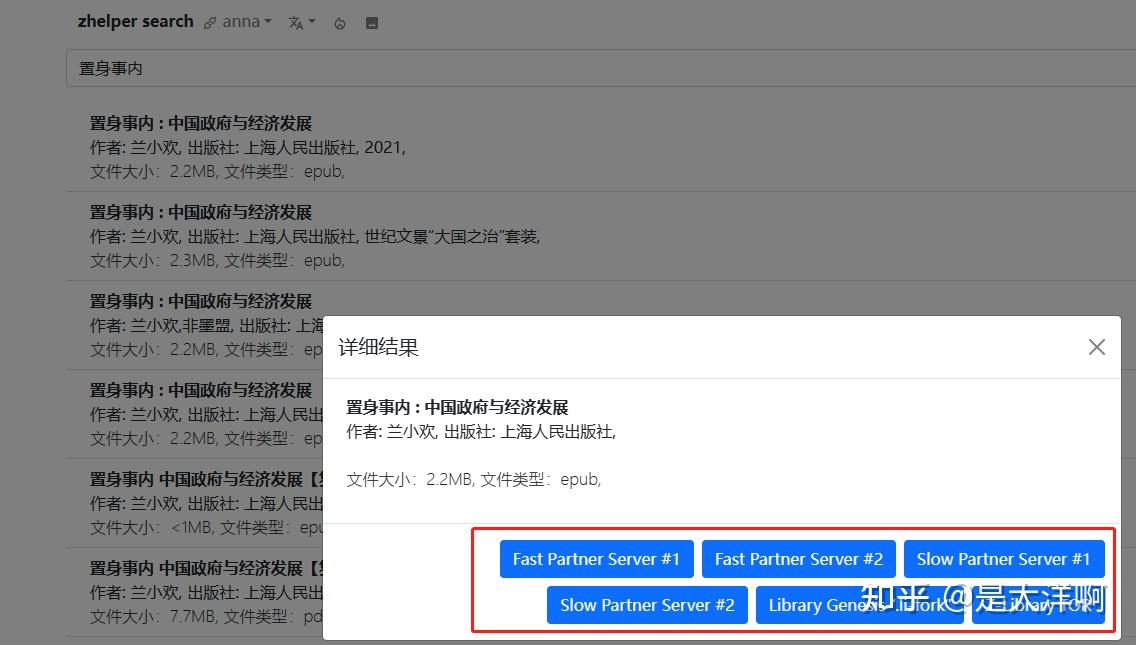Click the flame icon in the top bar
The image size is (1136, 645).
click(x=339, y=22)
